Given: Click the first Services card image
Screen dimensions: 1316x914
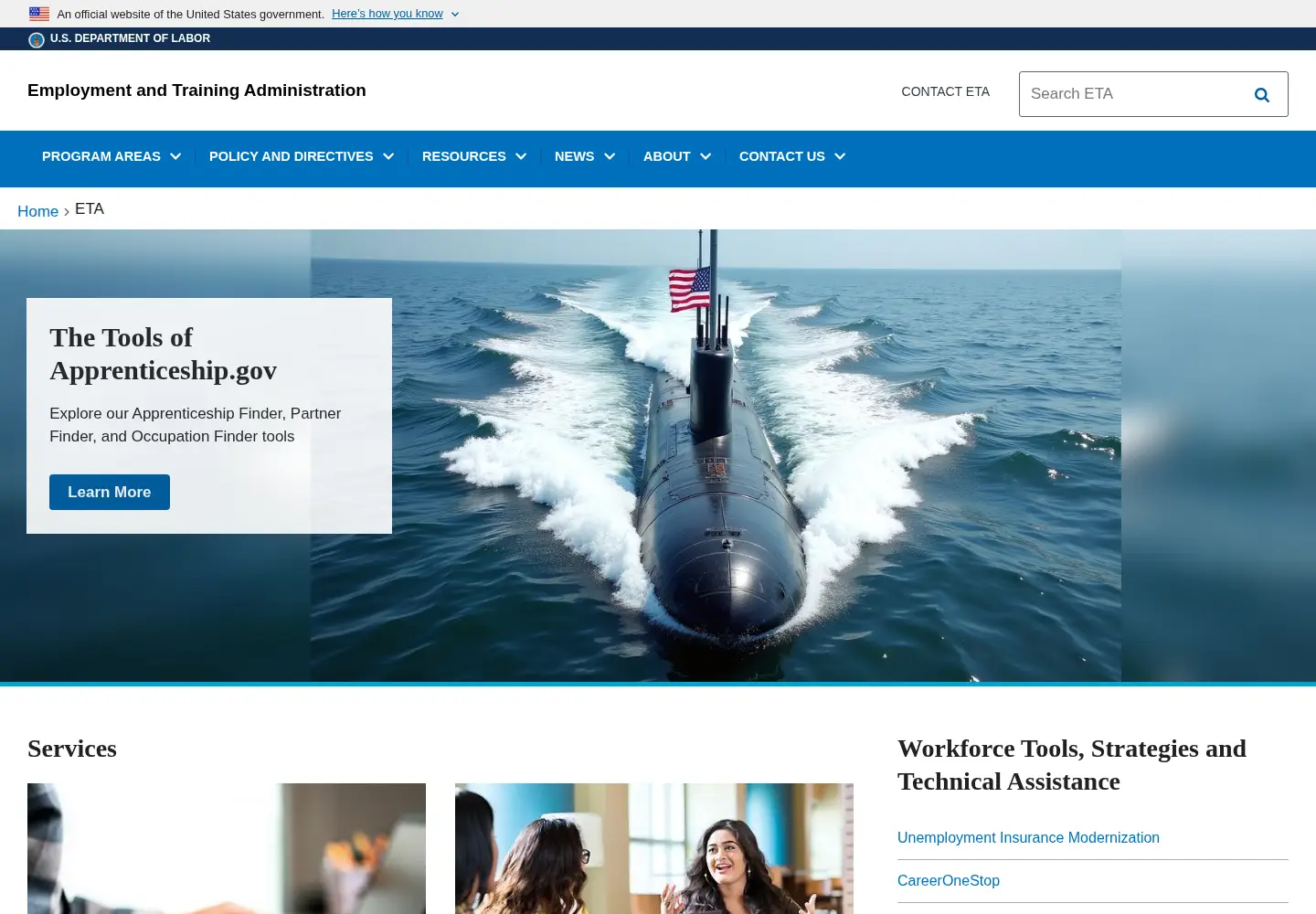Looking at the screenshot, I should (x=227, y=848).
